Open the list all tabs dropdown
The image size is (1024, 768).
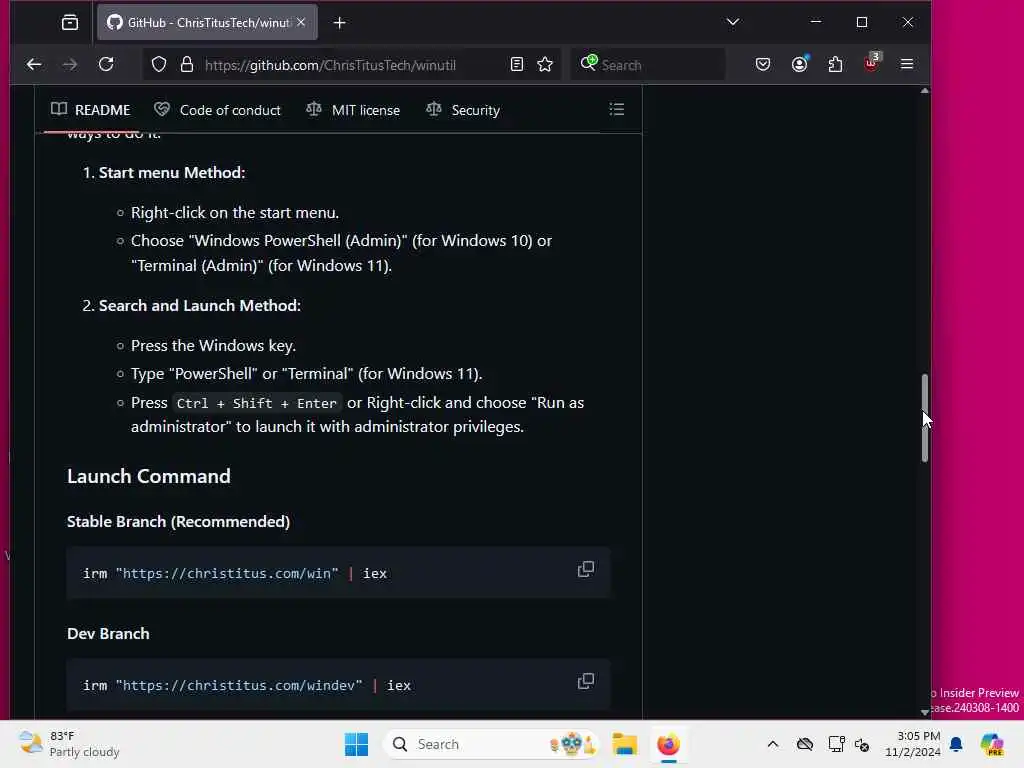733,22
